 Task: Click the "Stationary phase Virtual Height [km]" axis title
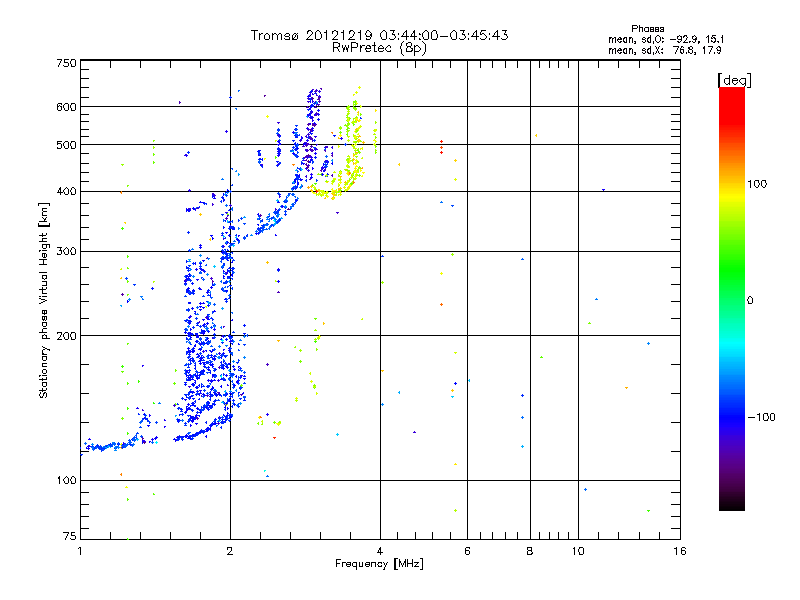coord(44,300)
